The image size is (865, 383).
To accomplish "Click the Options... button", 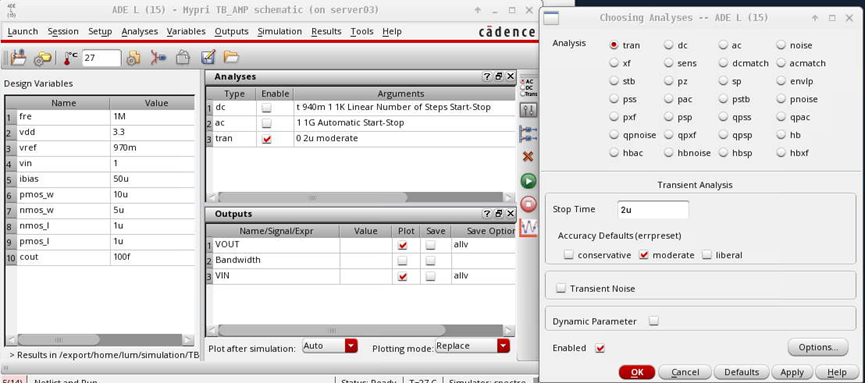I will pos(818,347).
